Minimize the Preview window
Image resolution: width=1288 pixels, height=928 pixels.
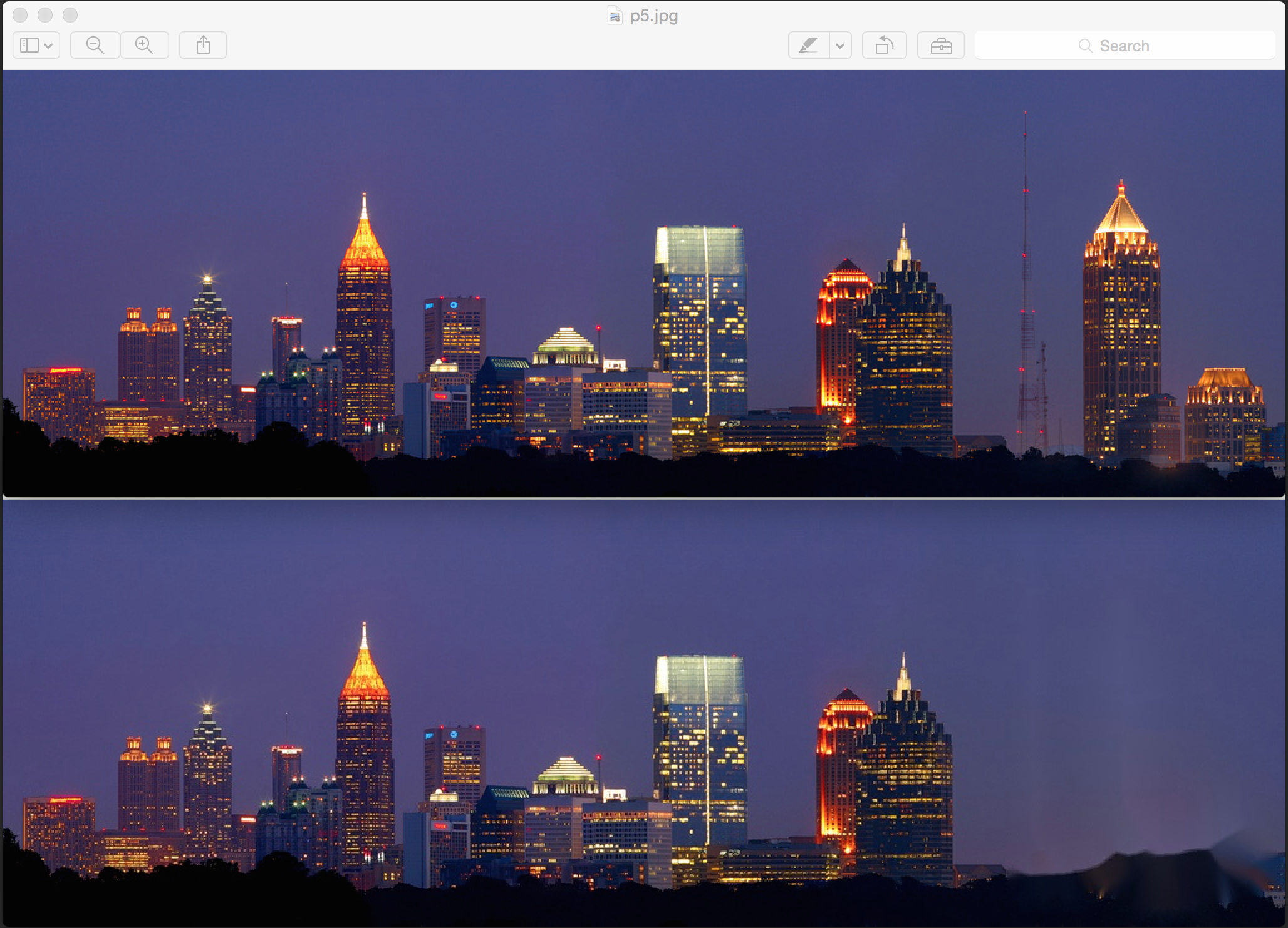pos(45,14)
